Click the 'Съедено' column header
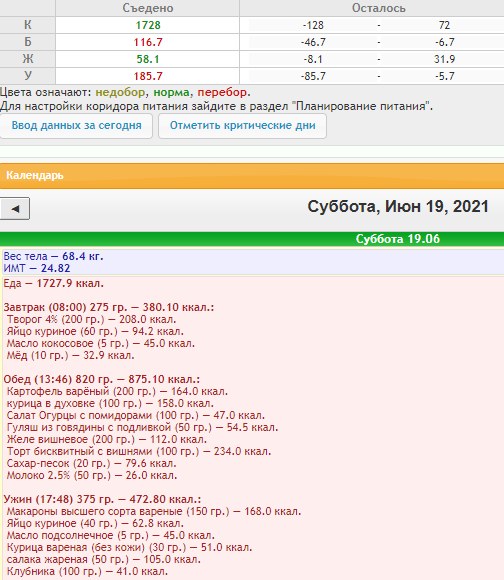504x580 pixels. point(148,8)
